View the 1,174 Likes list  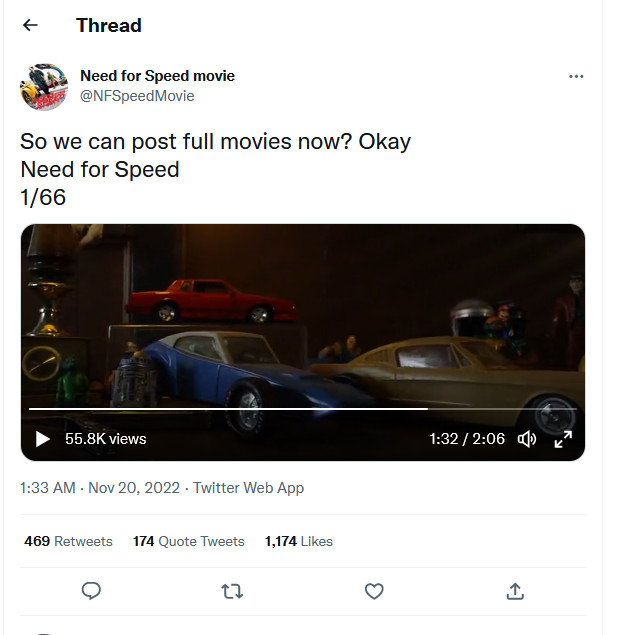298,541
